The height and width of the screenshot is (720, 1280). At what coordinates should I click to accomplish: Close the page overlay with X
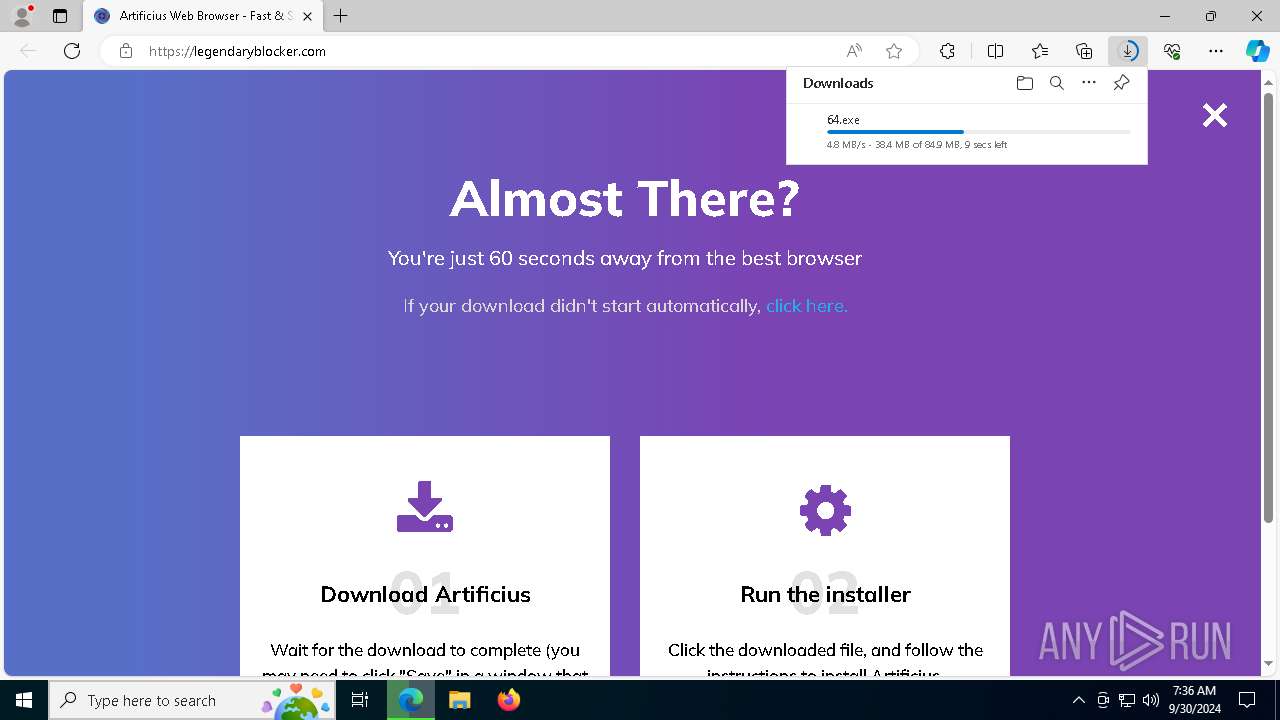1215,116
